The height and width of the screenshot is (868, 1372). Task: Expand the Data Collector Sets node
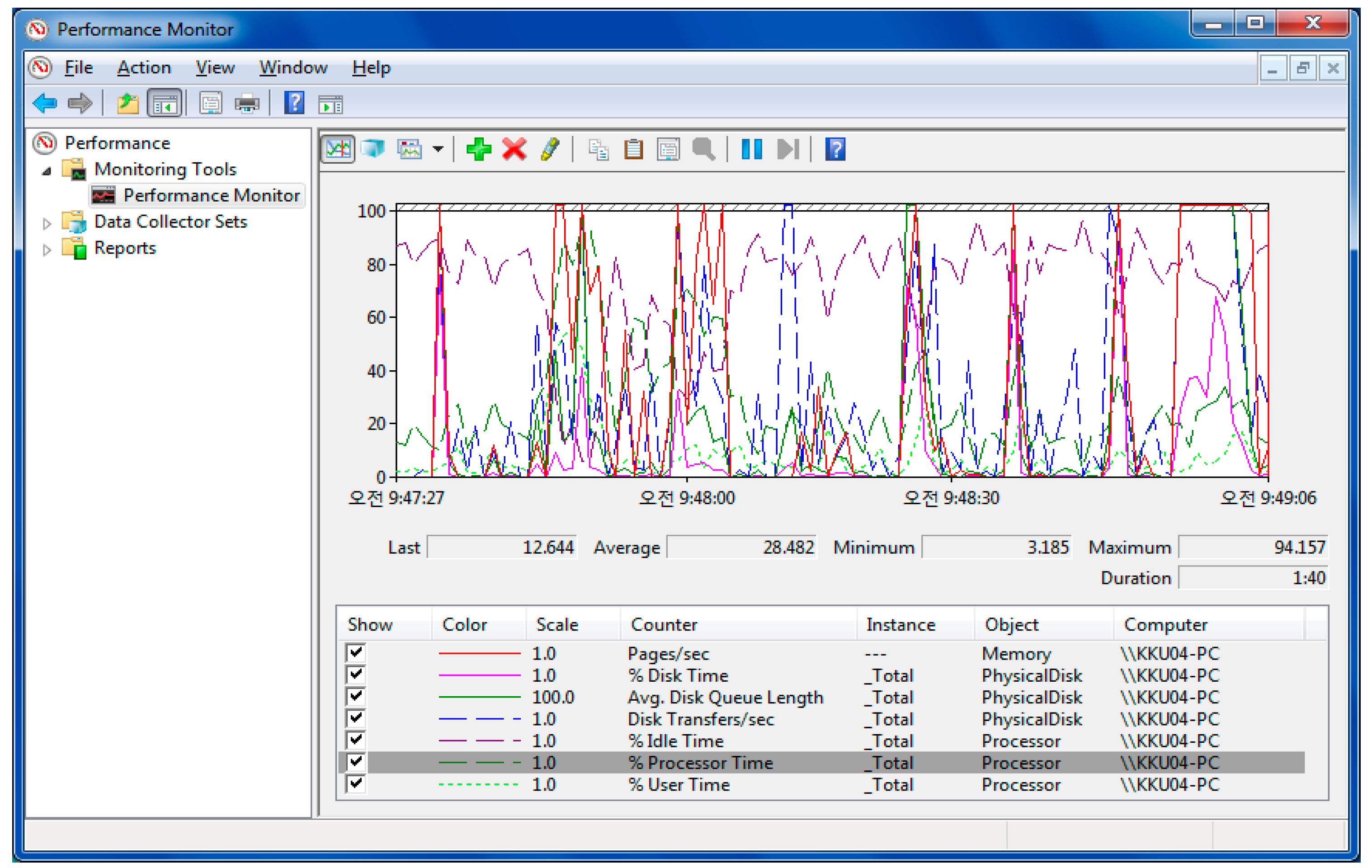click(x=47, y=223)
